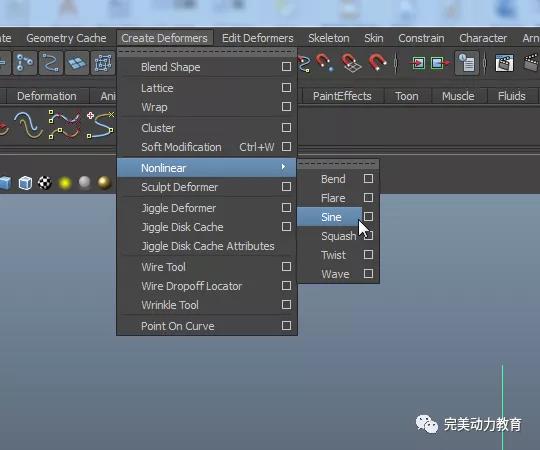Viewport: 540px width, 450px height.
Task: Switch to the Muscle shelf tab
Action: tap(458, 96)
